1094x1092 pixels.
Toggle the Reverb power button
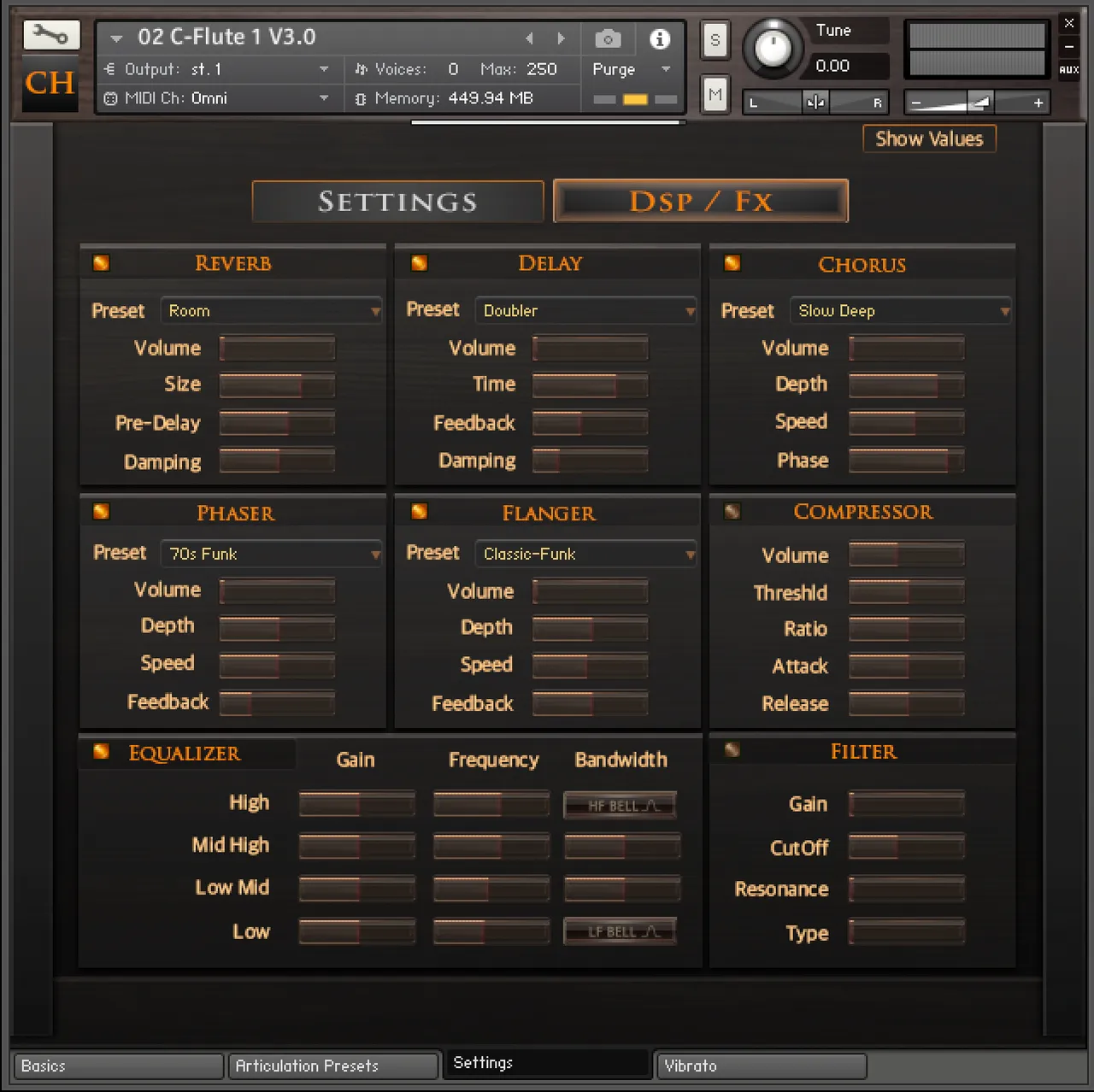tap(101, 263)
